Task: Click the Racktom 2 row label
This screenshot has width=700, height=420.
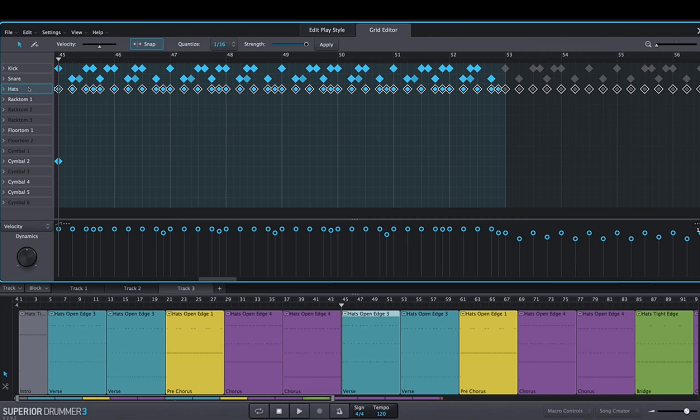Action: click(20, 109)
